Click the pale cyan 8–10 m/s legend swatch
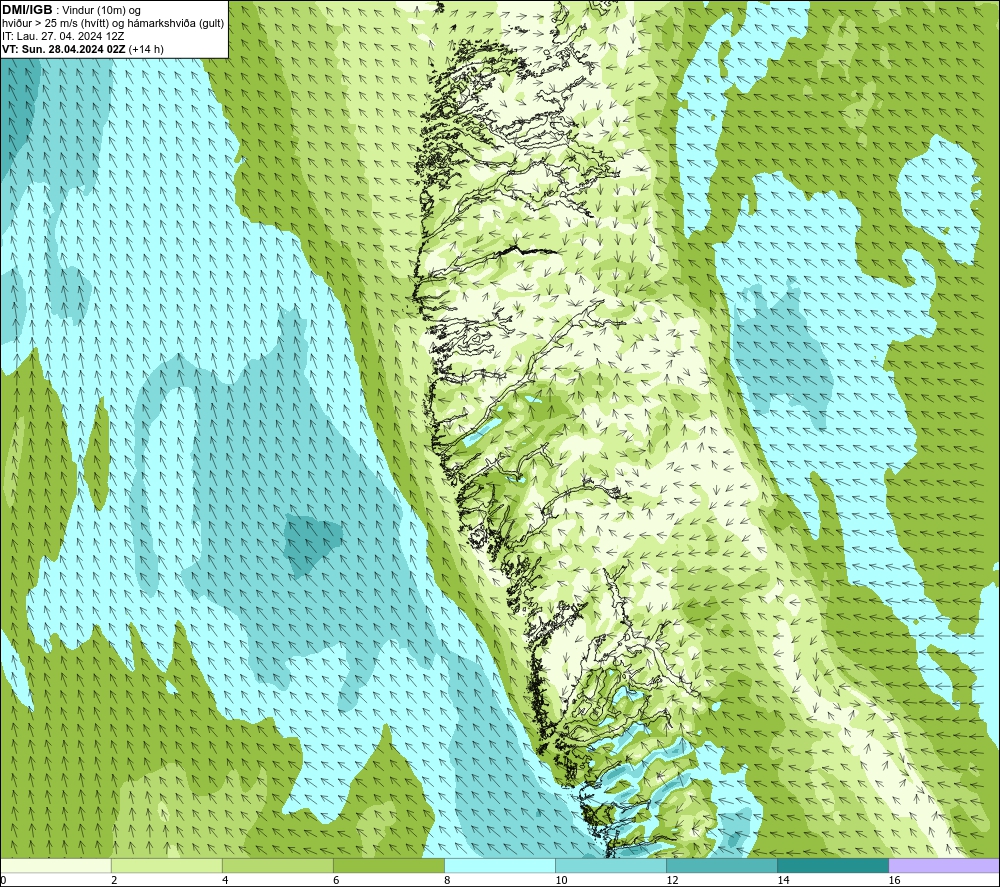The image size is (1000, 887). click(499, 865)
